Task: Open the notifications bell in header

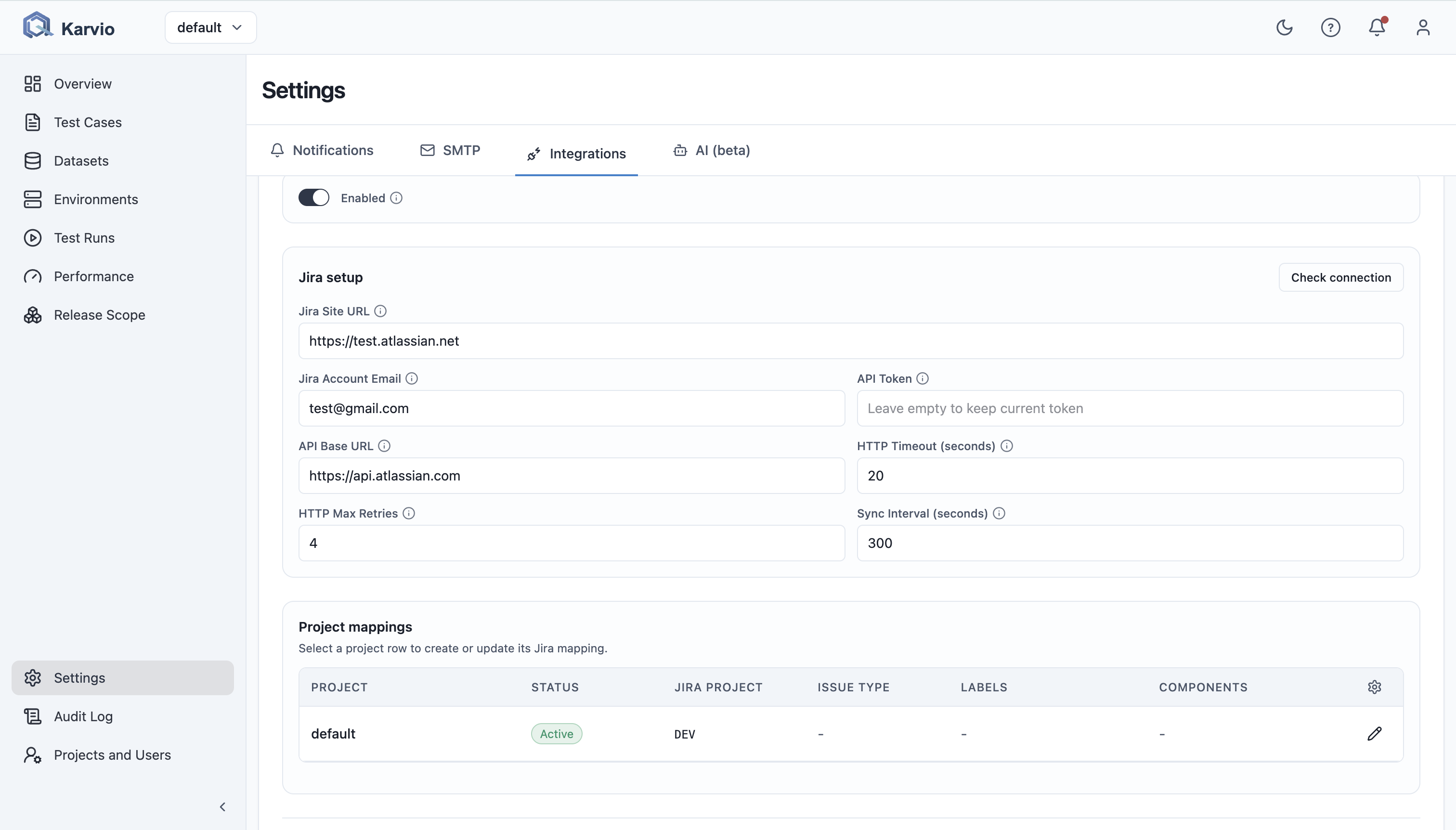Action: pyautogui.click(x=1377, y=27)
